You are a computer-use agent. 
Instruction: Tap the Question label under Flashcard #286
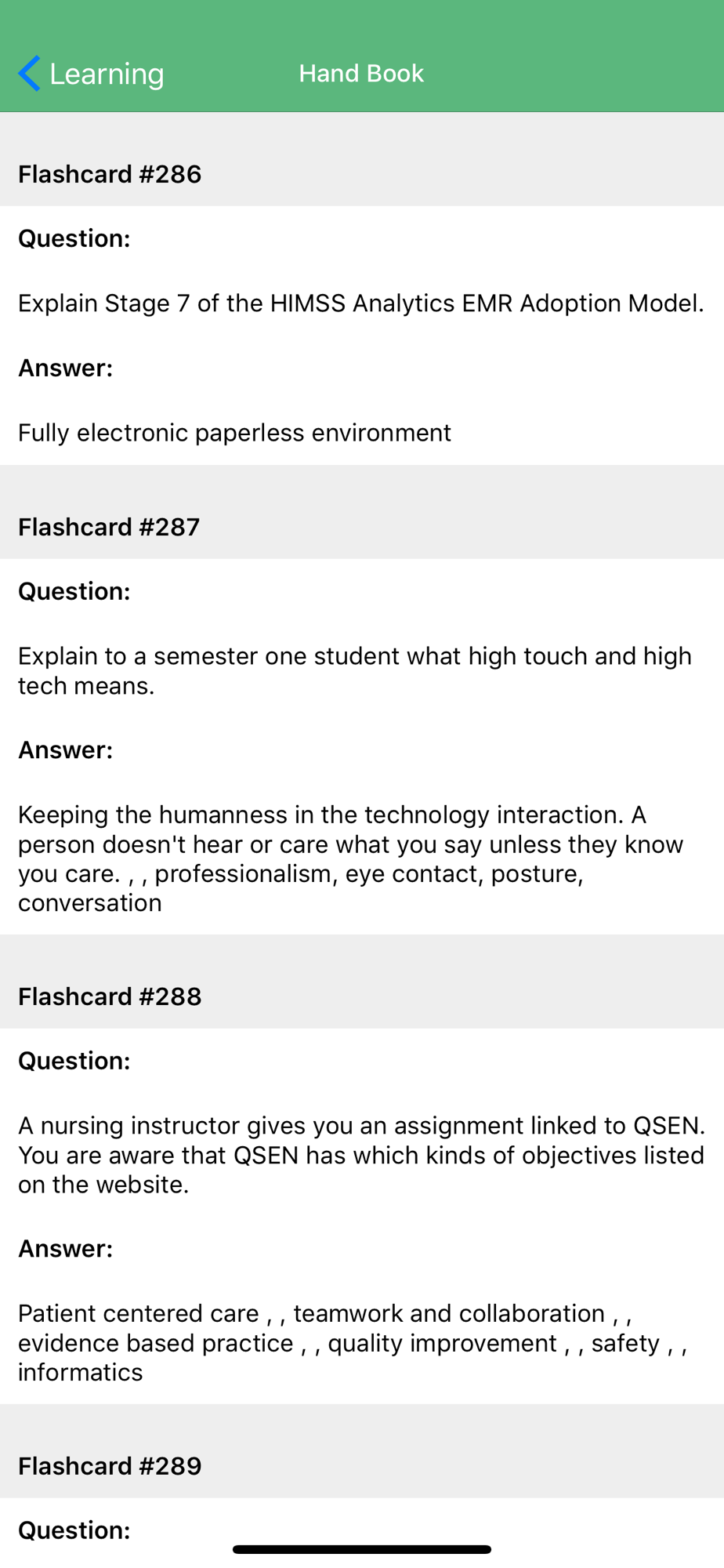pos(74,238)
